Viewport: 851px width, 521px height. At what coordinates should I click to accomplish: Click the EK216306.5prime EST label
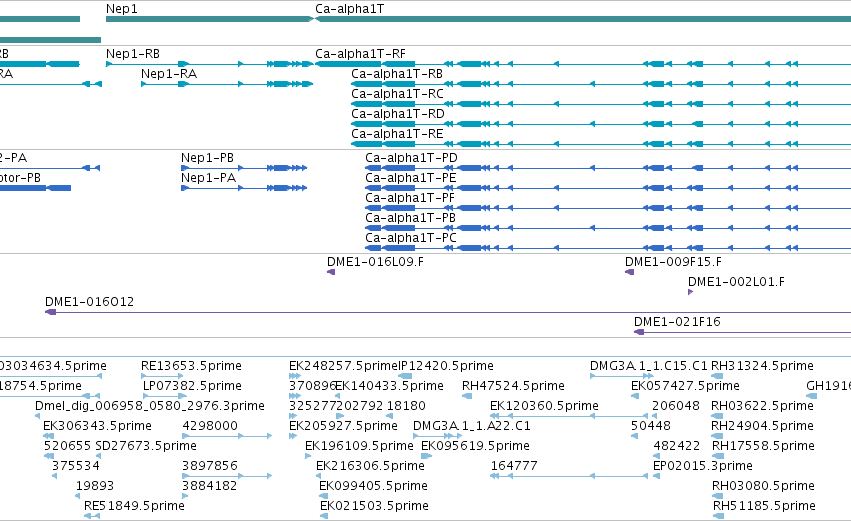point(370,467)
